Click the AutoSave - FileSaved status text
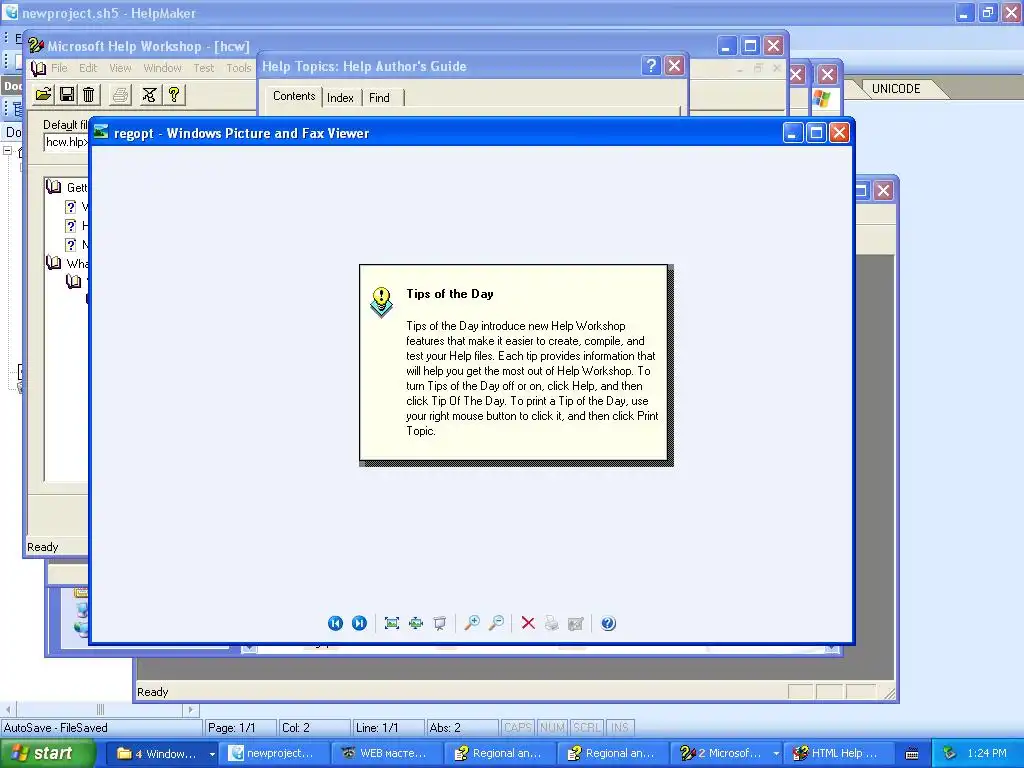Screen dimensions: 1024x768 point(56,728)
